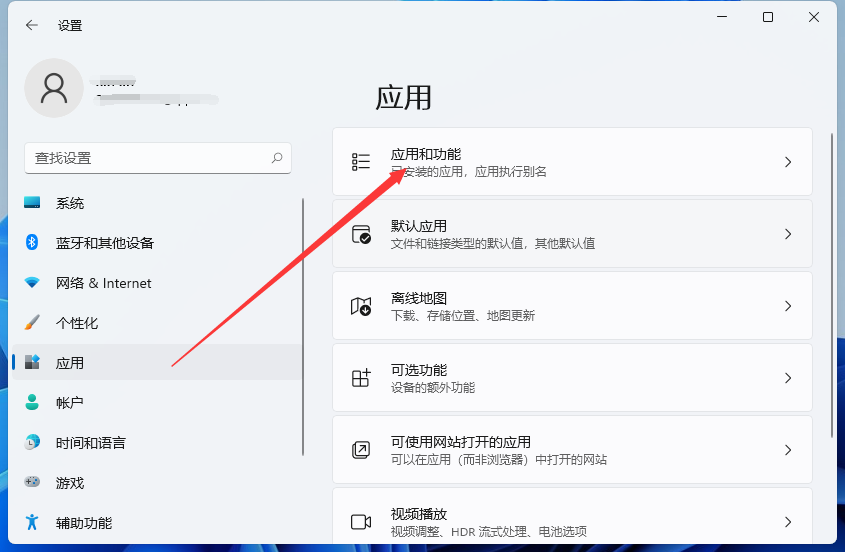Screen dimensions: 845x552
Task: Expand the 默认应用 chevron
Action: pyautogui.click(x=788, y=234)
